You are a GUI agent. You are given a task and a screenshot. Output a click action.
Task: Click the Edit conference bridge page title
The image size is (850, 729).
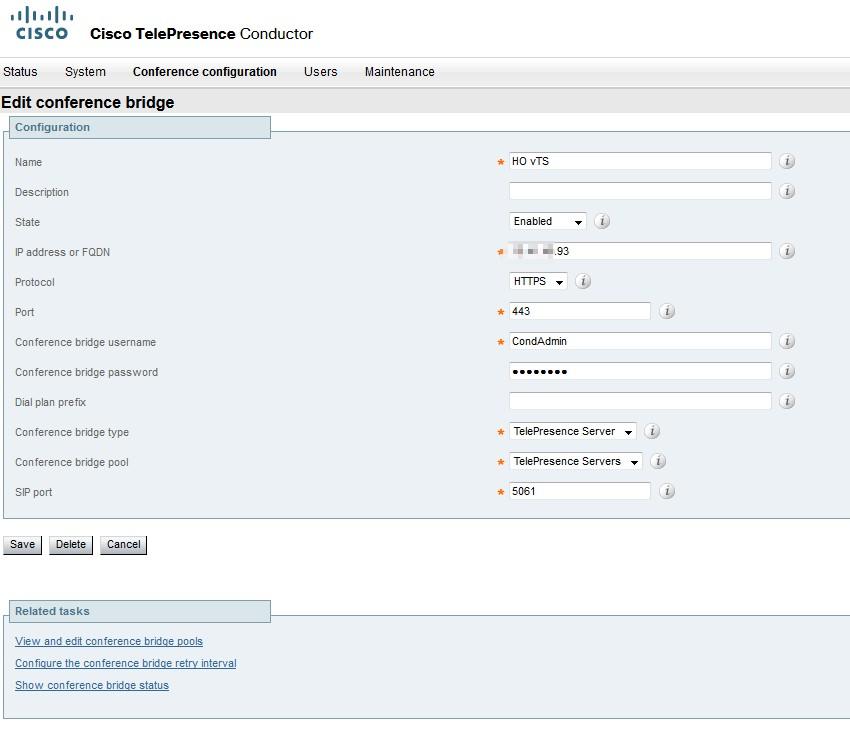(88, 102)
